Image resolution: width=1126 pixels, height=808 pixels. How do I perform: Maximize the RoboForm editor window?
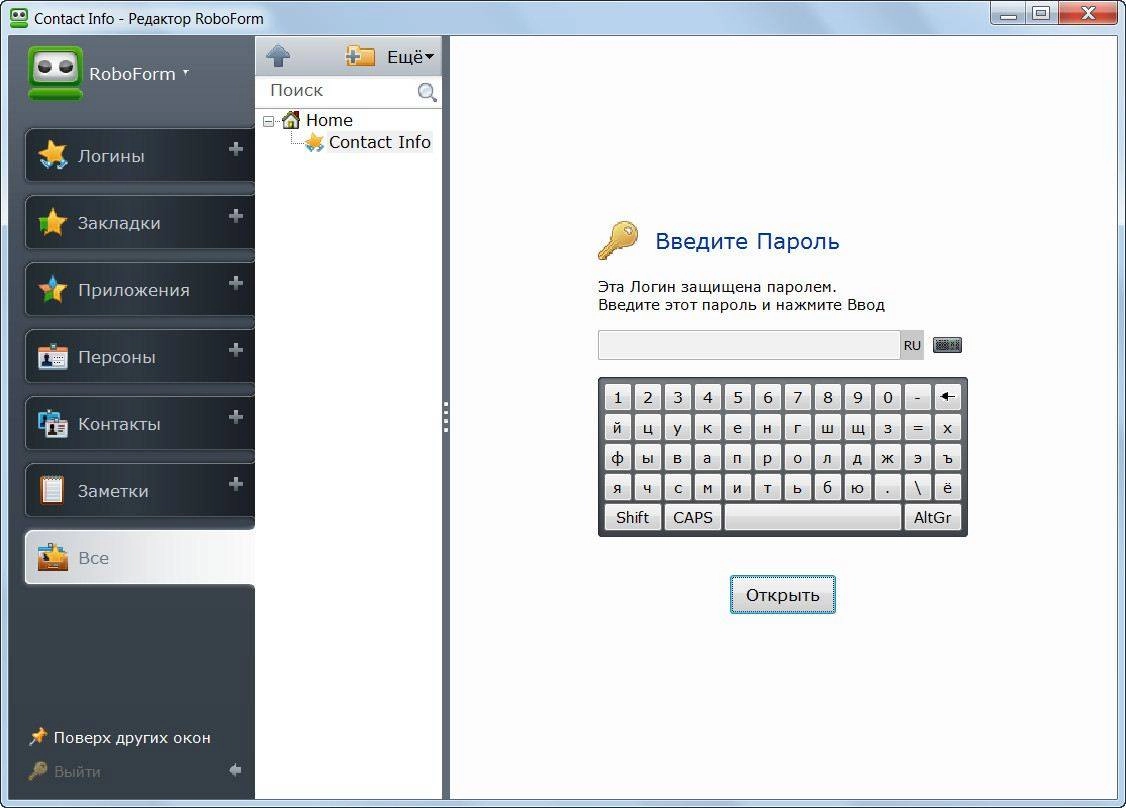point(1041,14)
